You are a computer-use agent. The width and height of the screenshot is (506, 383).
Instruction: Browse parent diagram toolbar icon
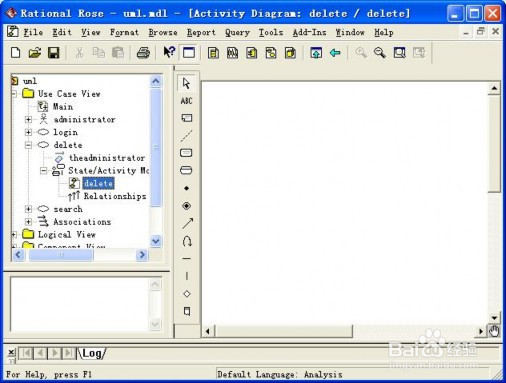tap(316, 53)
